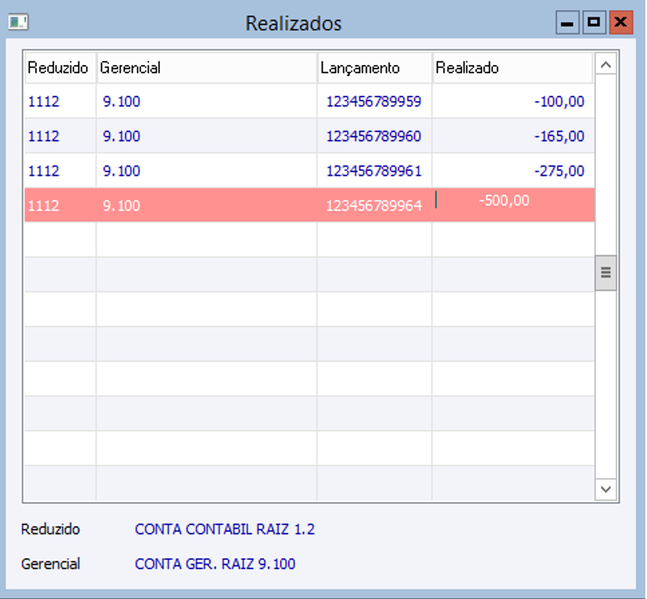Click Gerencial 9.100 in the 123456789959 row
The height and width of the screenshot is (599, 647).
coord(122,101)
